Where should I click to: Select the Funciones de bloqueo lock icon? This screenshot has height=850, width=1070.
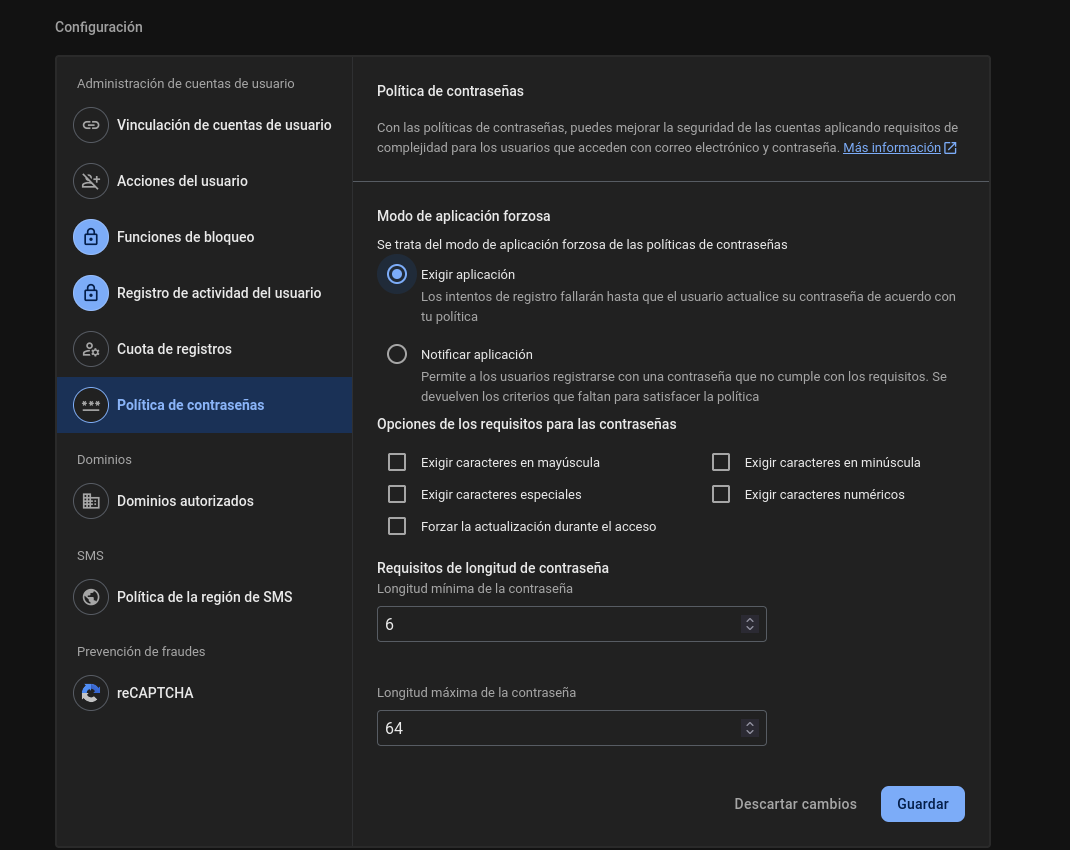tap(91, 237)
